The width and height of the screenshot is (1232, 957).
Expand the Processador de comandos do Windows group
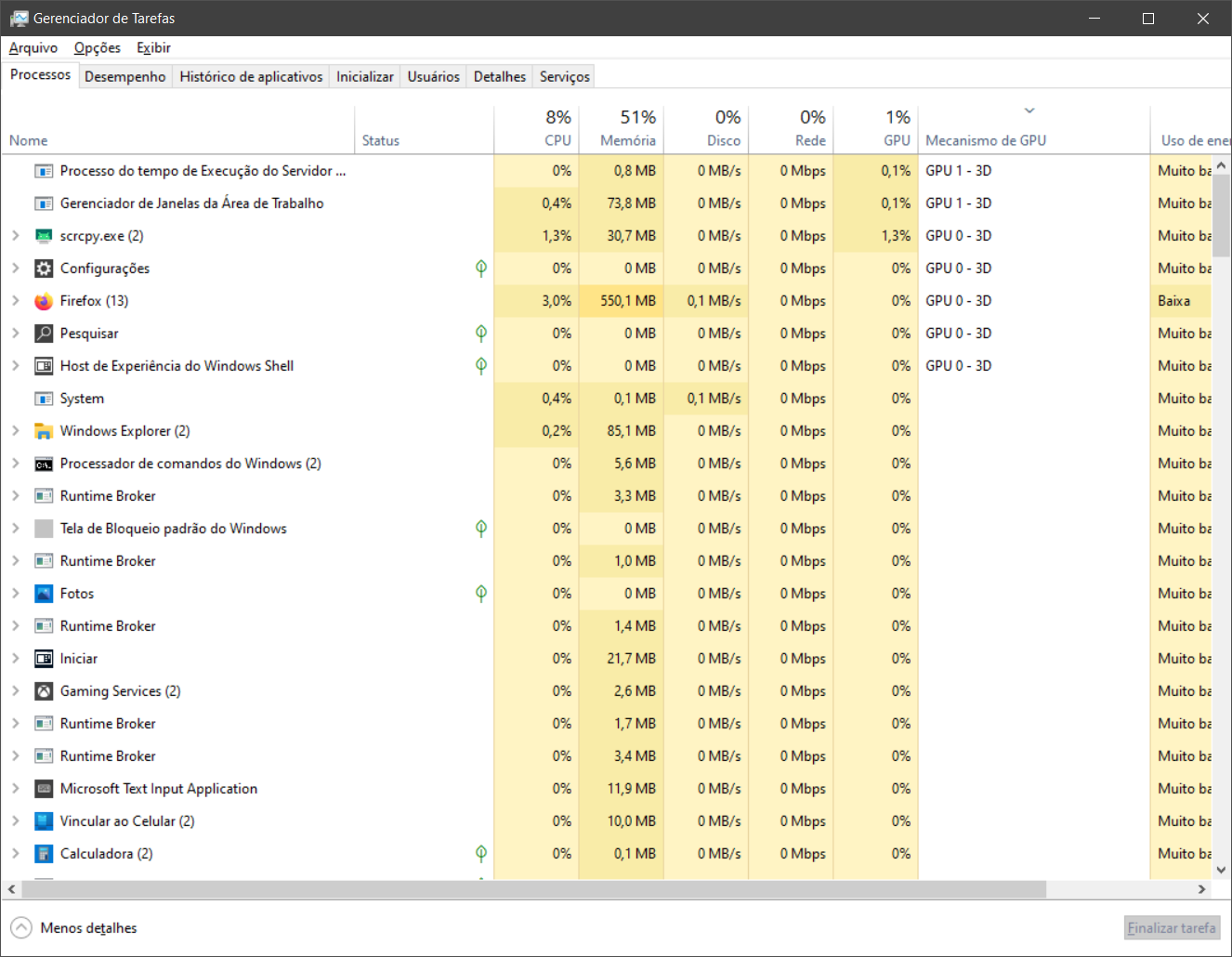(x=15, y=464)
